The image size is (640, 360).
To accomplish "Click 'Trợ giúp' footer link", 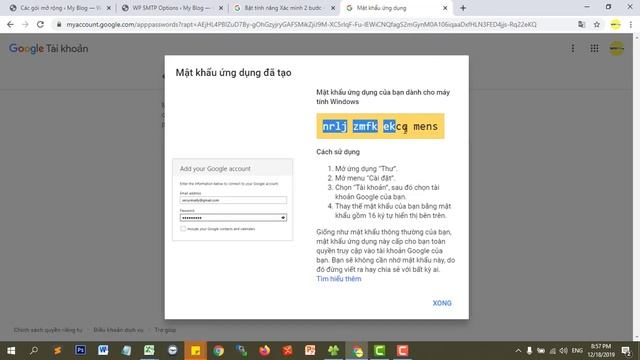I will [x=165, y=330].
